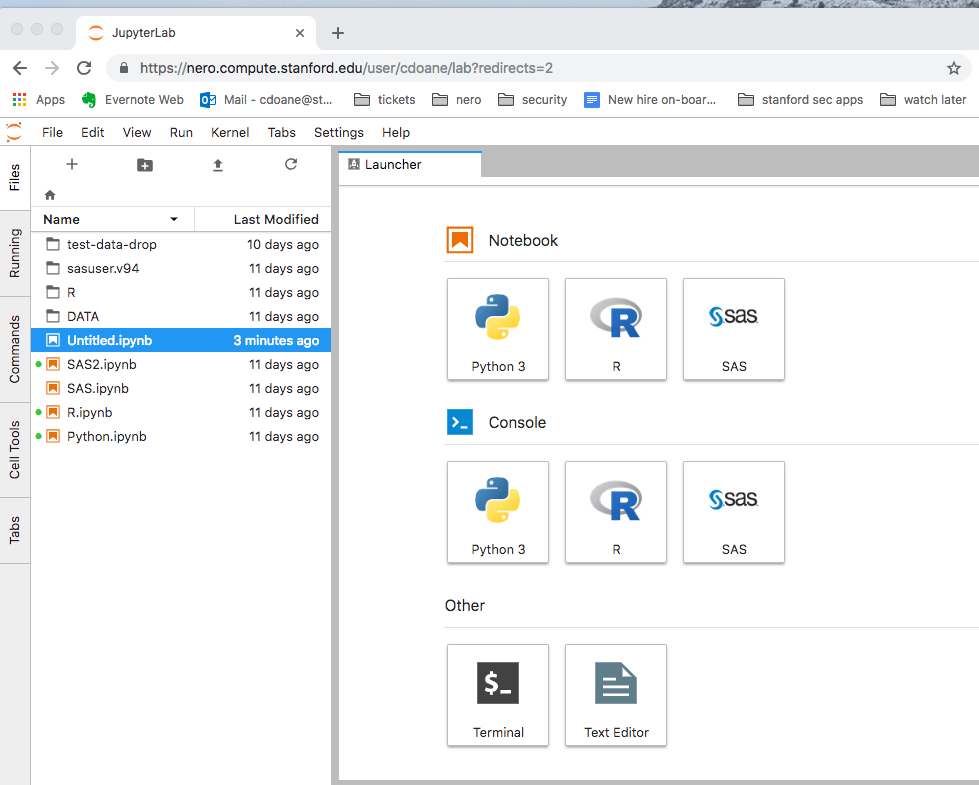Viewport: 979px width, 785px height.
Task: Open a new Terminal
Action: click(497, 695)
